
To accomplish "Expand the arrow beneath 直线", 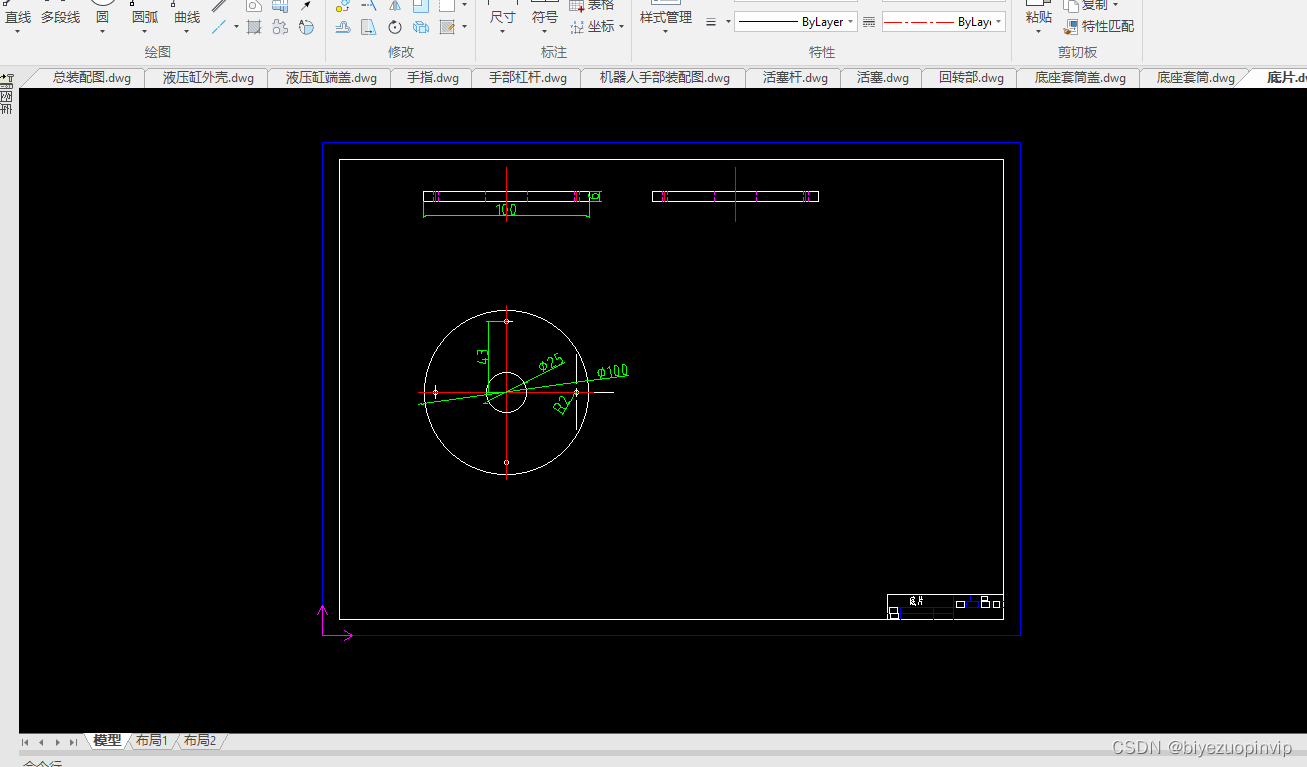I will click(x=18, y=32).
